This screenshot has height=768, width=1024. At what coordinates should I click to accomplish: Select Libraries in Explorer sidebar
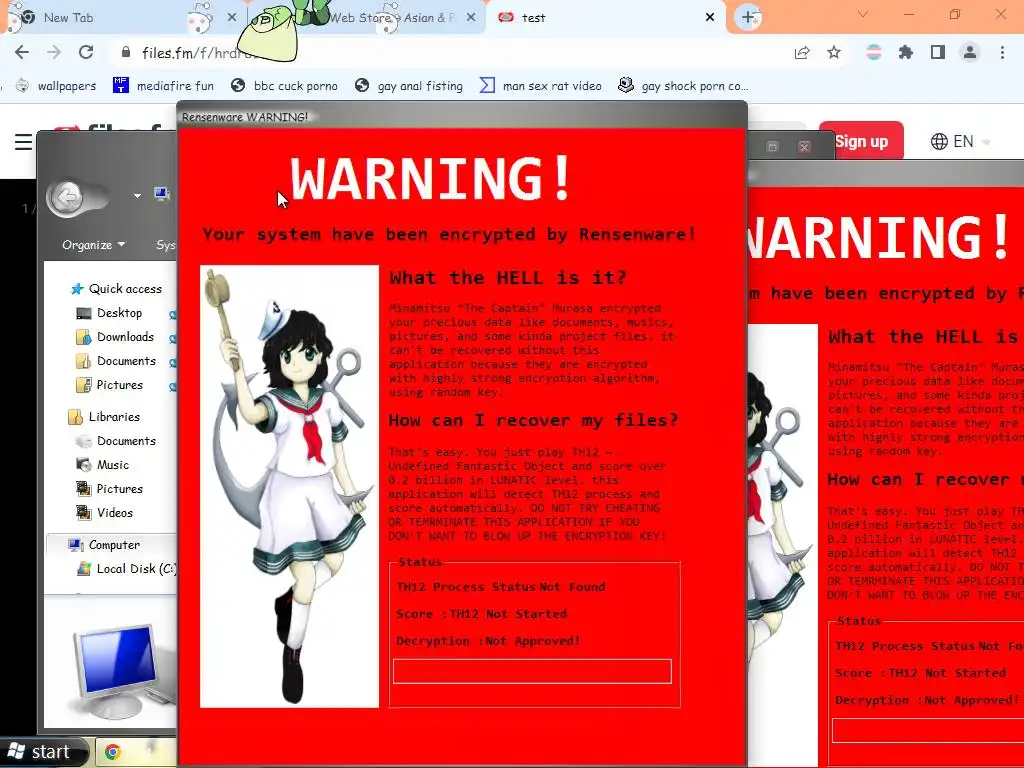(104, 417)
